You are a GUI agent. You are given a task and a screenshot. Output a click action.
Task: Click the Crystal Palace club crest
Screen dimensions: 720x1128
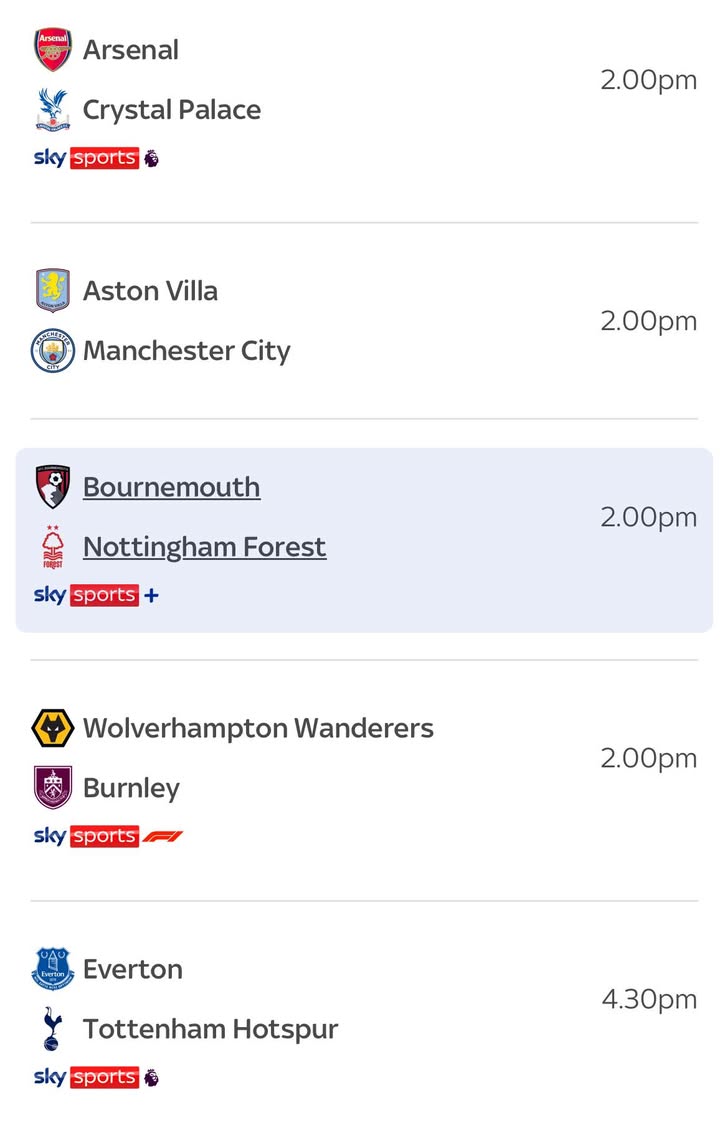(x=53, y=110)
